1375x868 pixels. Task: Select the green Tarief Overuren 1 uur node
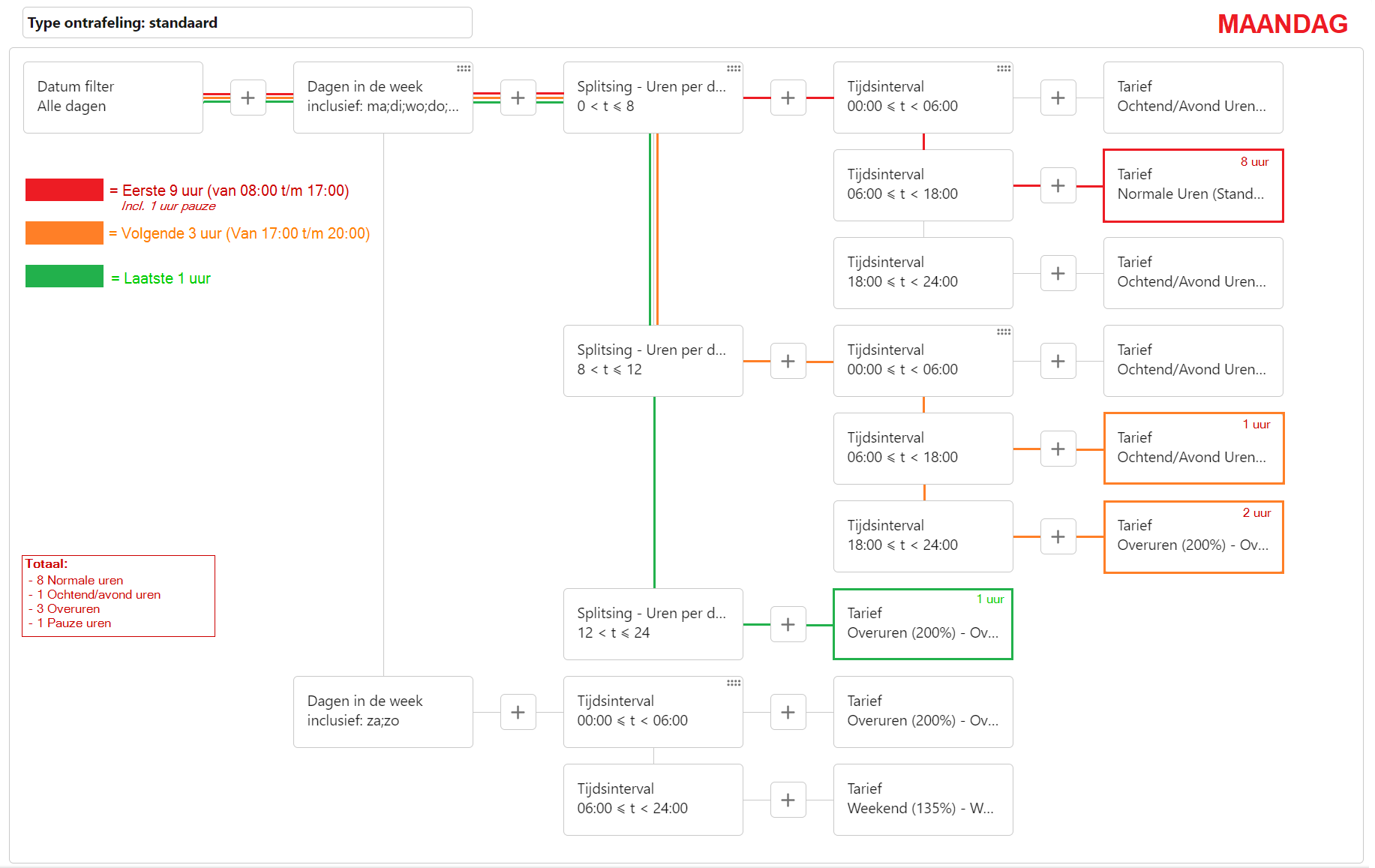tap(923, 624)
